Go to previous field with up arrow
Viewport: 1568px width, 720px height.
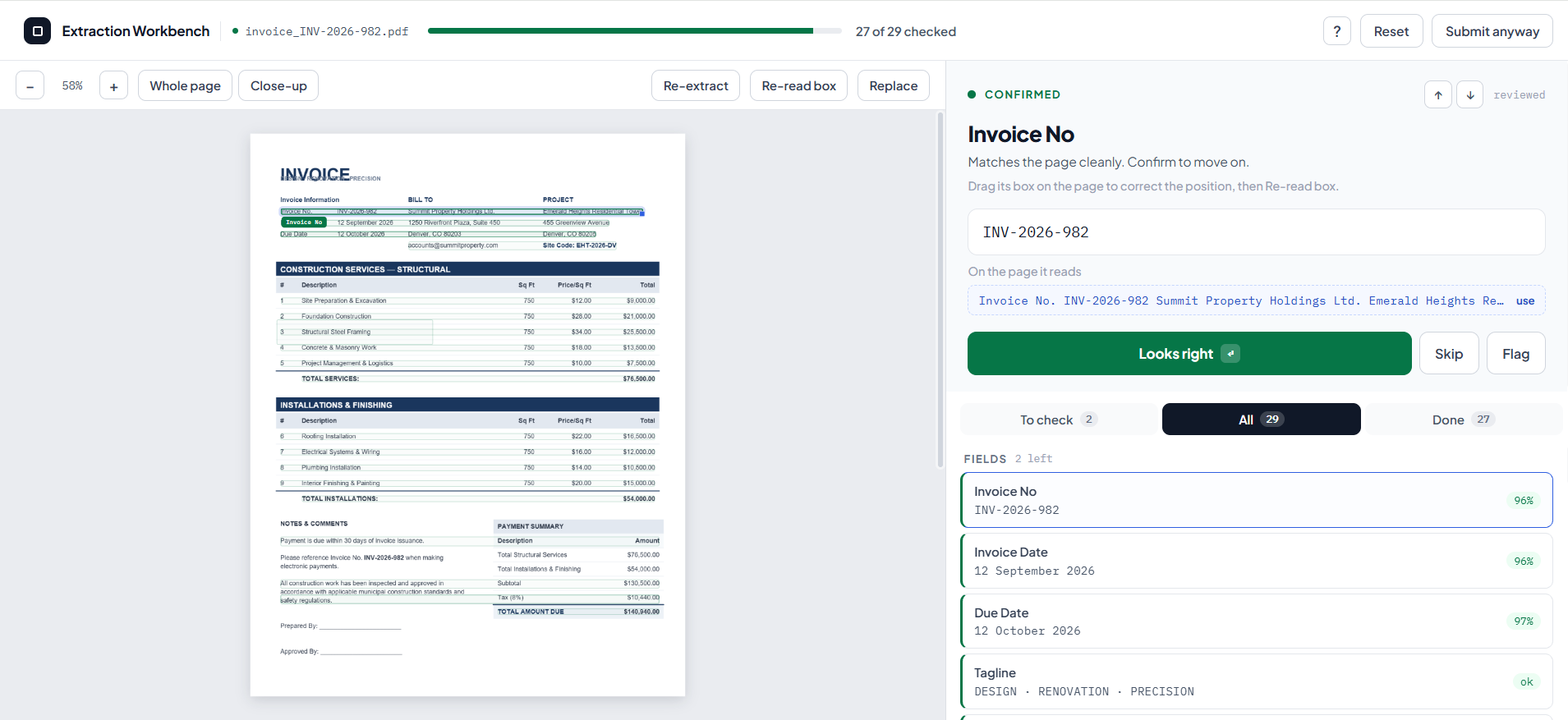[1437, 94]
